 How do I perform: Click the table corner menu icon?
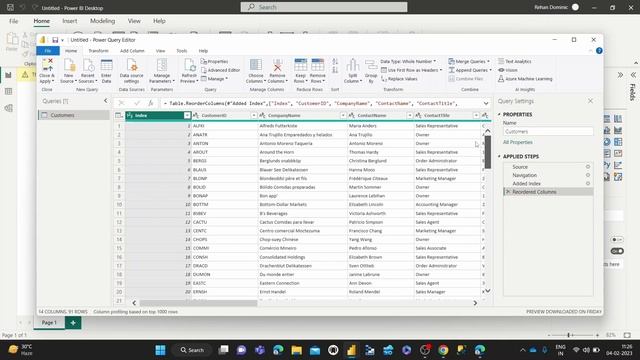point(119,116)
